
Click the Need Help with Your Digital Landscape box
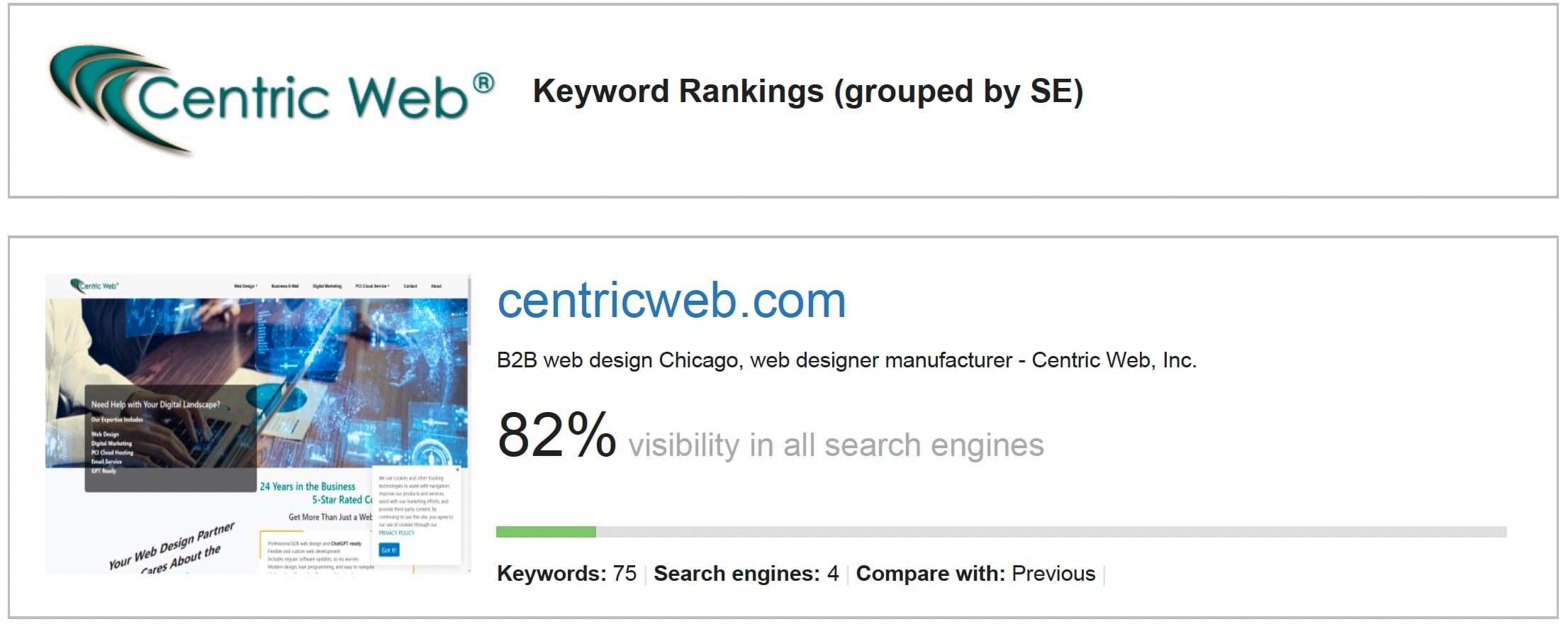pos(170,438)
